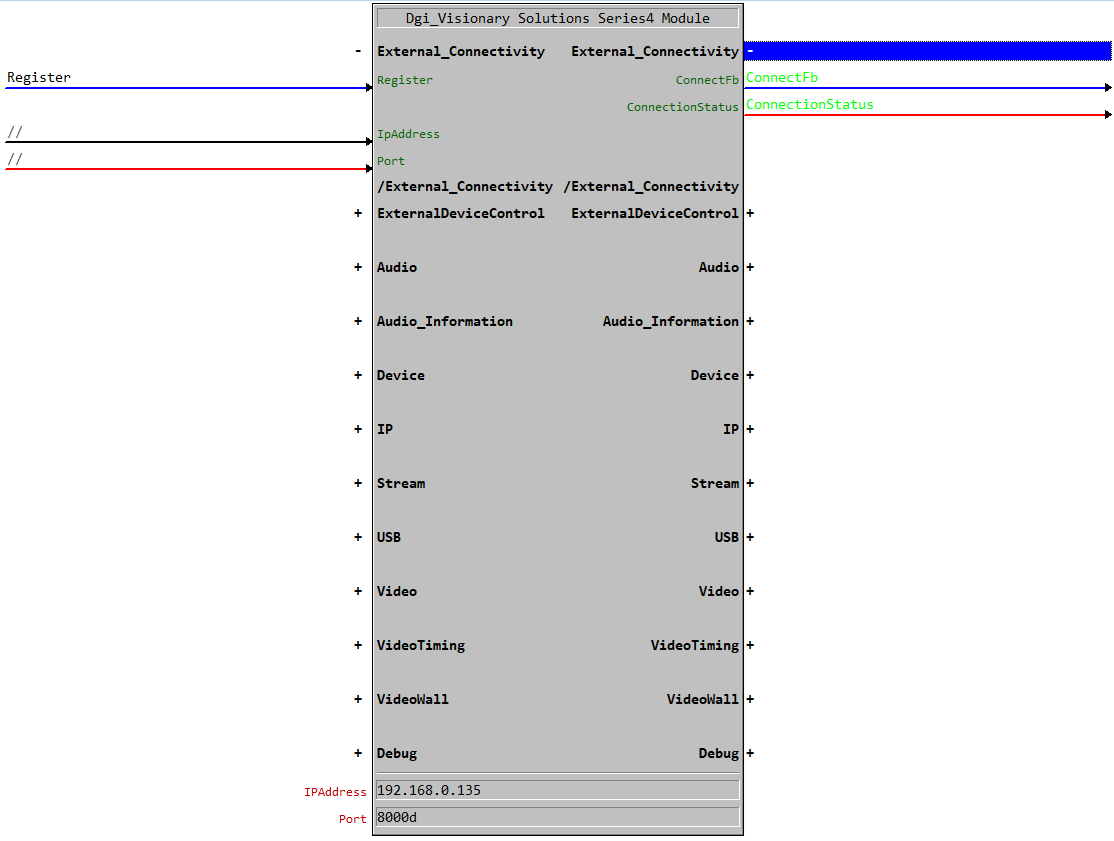This screenshot has height=841, width=1114.
Task: Expand the left Stream group
Action: point(358,483)
